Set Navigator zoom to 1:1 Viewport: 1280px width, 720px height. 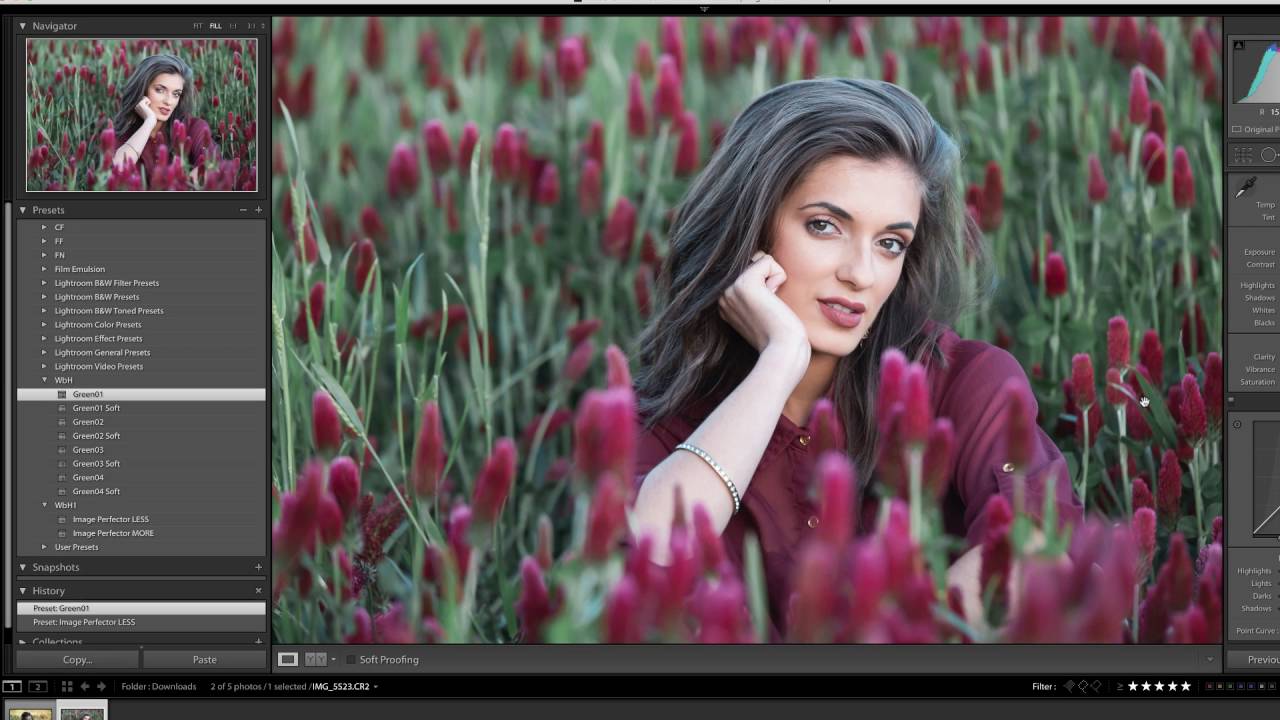pyautogui.click(x=233, y=26)
